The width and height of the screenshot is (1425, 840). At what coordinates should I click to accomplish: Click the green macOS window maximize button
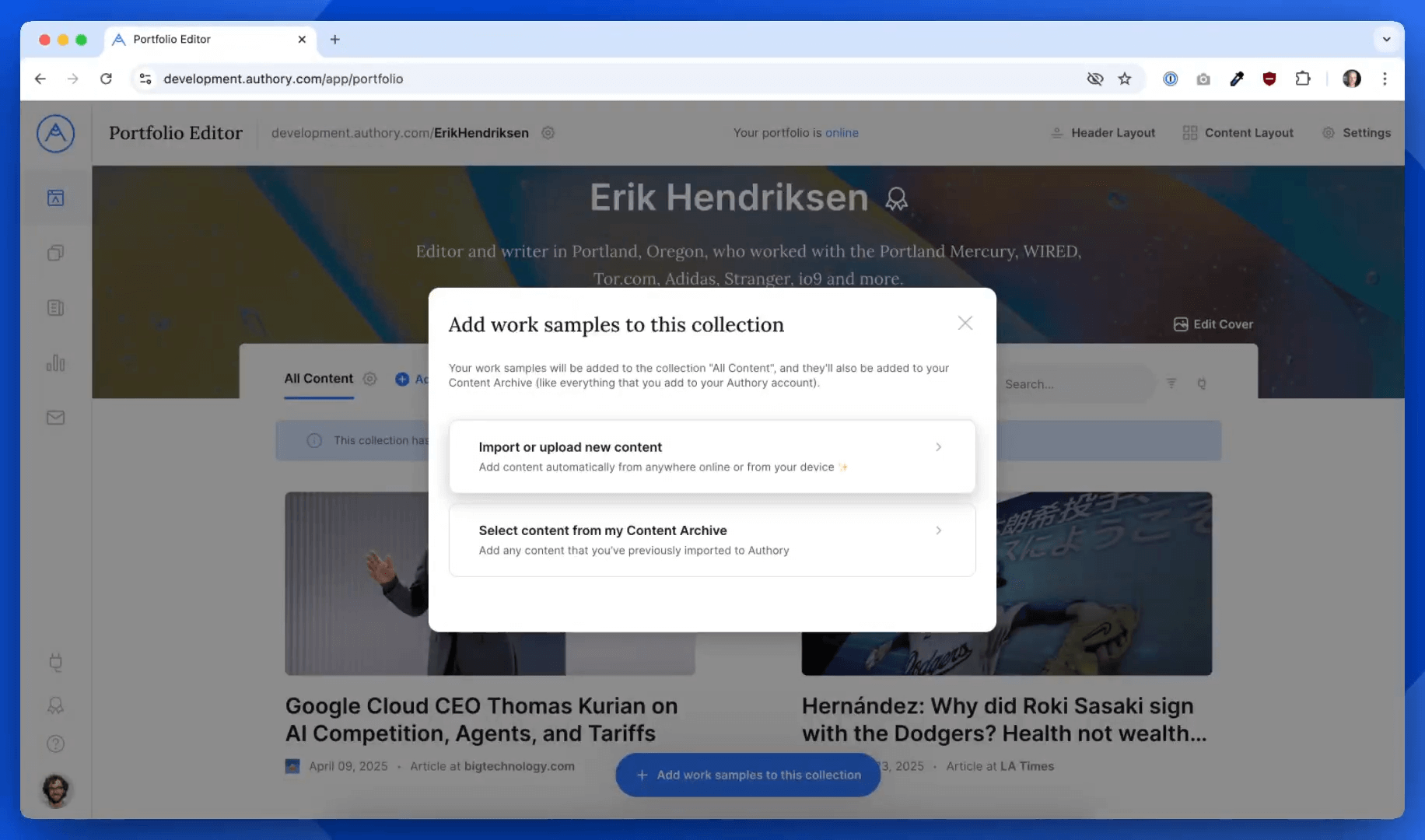tap(81, 40)
